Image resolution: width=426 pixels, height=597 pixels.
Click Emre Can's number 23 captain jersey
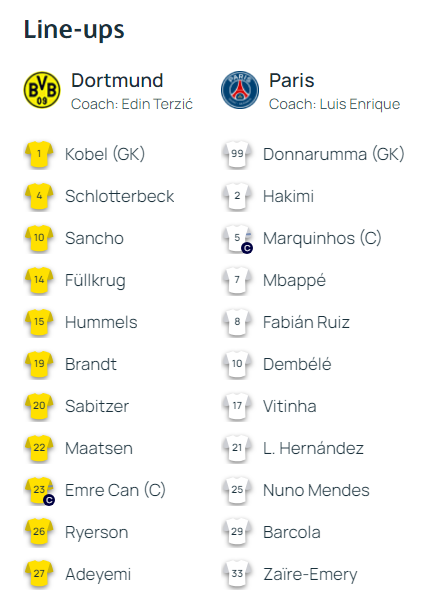(39, 490)
